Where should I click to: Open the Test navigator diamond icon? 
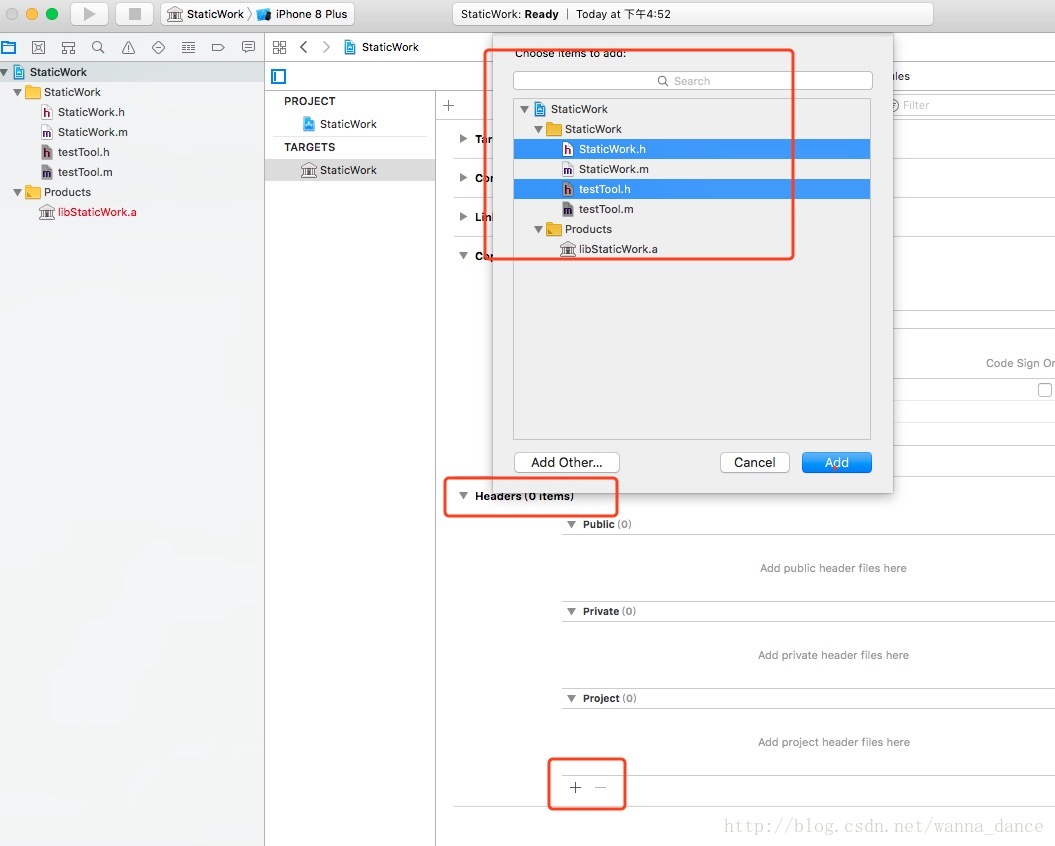pyautogui.click(x=158, y=47)
